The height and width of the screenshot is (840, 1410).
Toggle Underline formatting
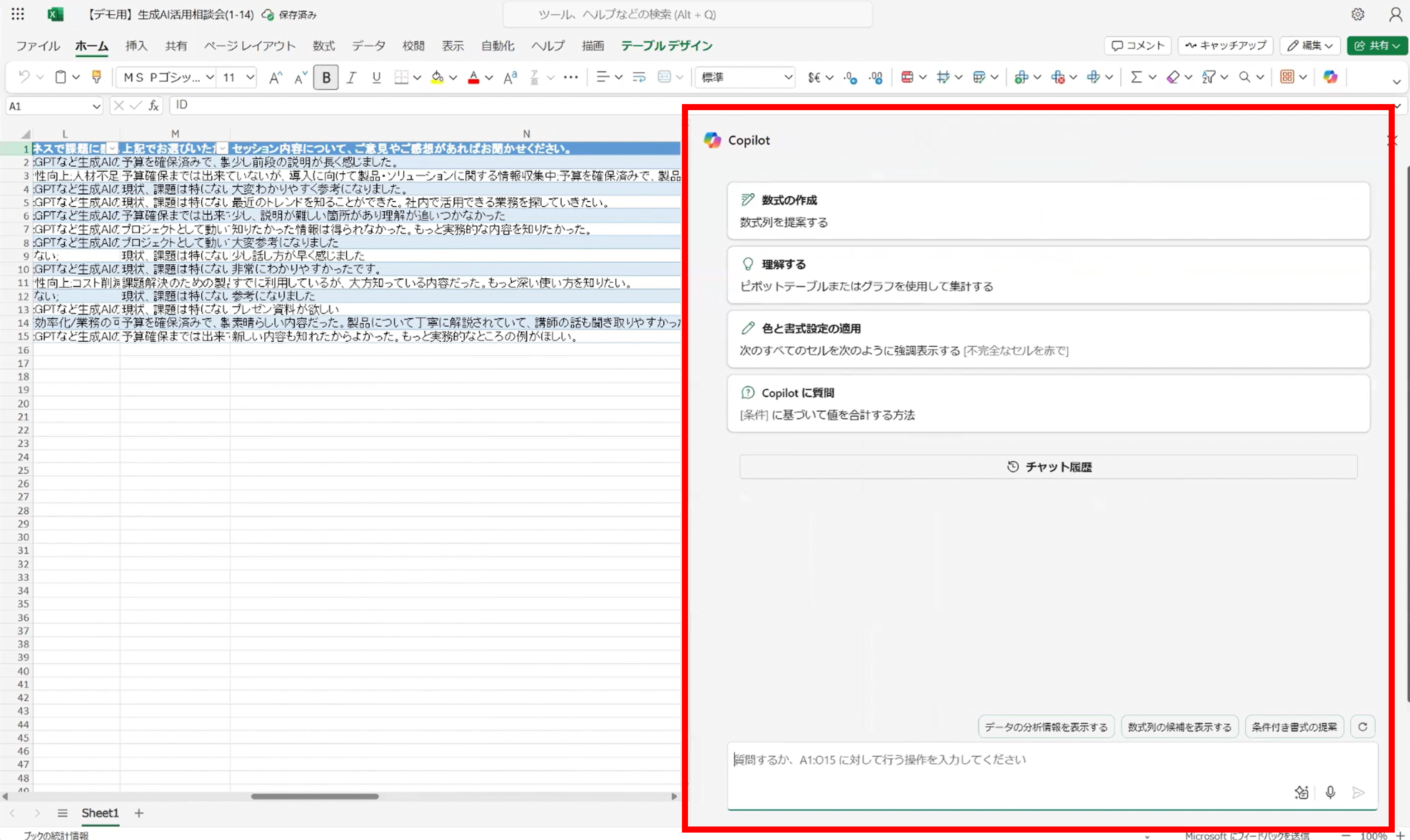376,78
